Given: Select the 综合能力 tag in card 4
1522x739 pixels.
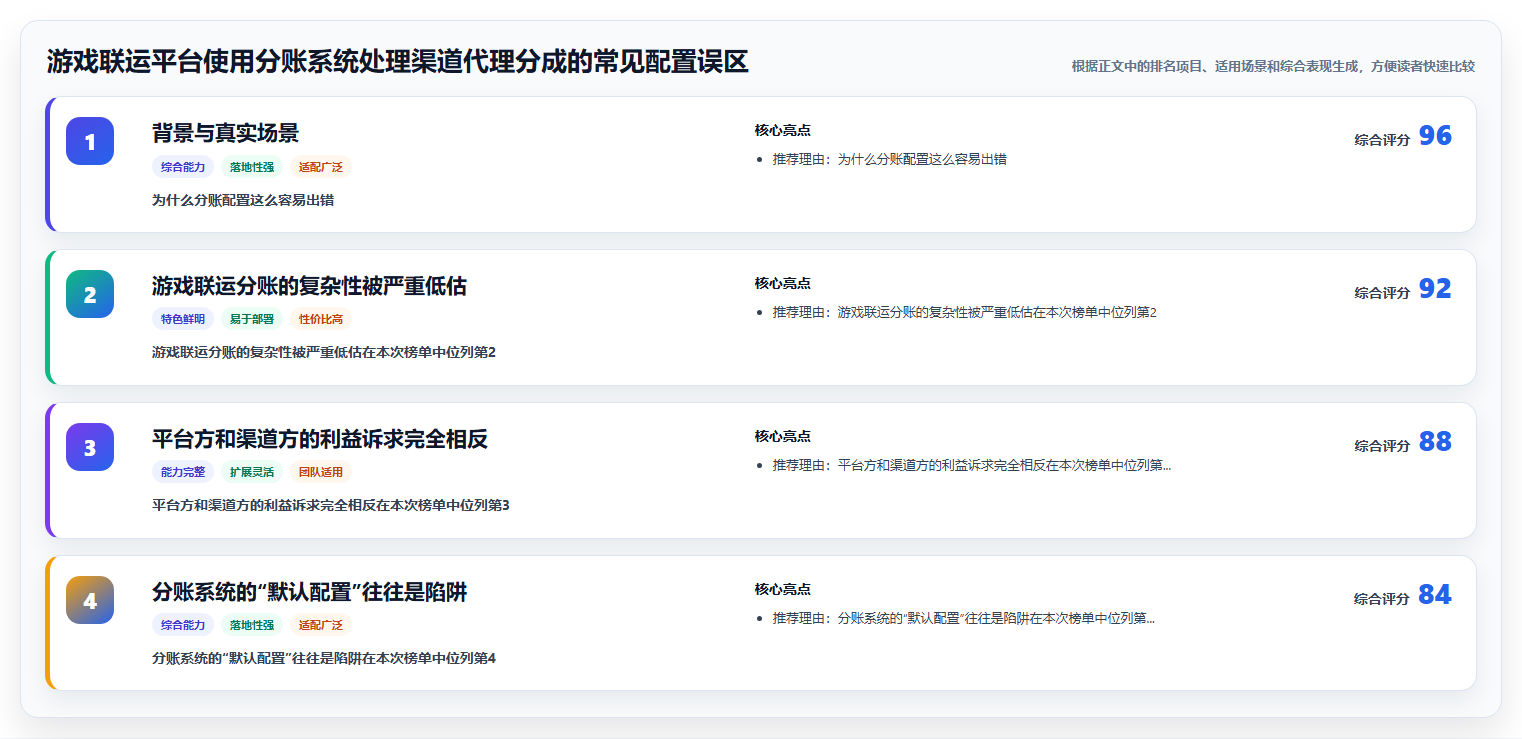Looking at the screenshot, I should pyautogui.click(x=183, y=626).
